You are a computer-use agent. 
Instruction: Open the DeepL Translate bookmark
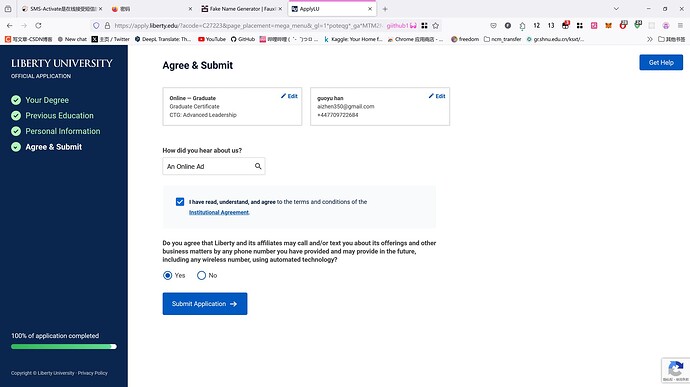click(163, 39)
